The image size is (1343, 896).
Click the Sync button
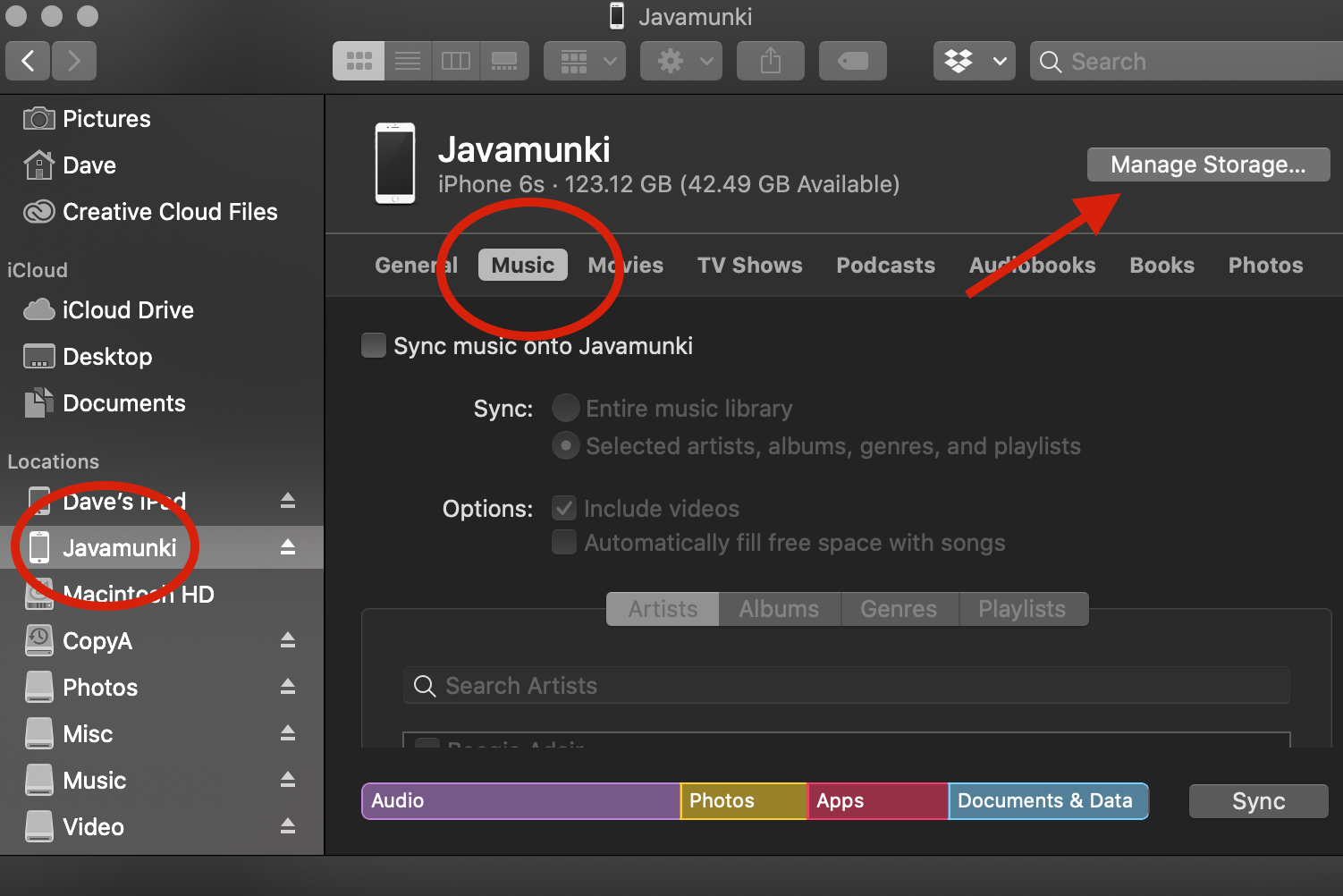tap(1258, 801)
